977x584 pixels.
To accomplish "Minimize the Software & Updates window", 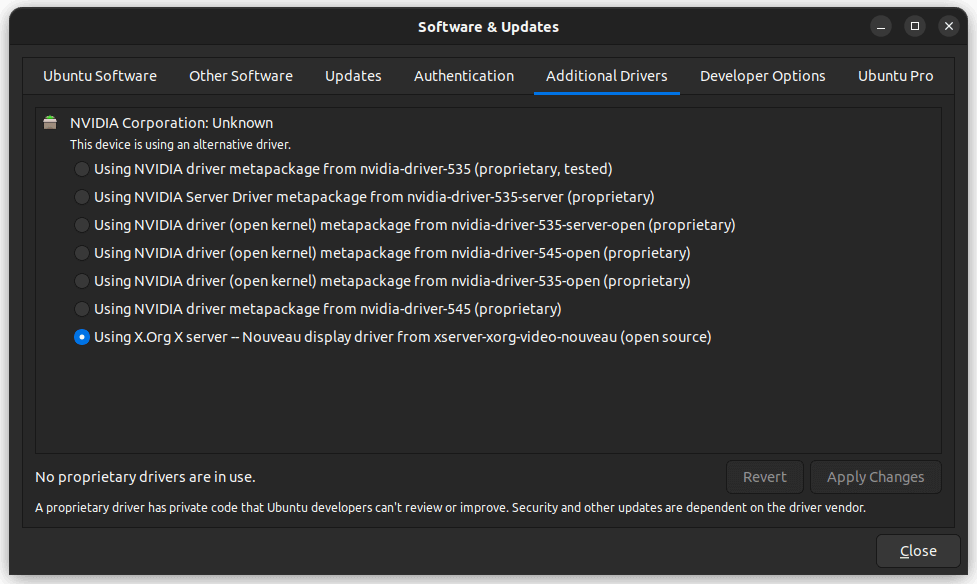I will [880, 27].
